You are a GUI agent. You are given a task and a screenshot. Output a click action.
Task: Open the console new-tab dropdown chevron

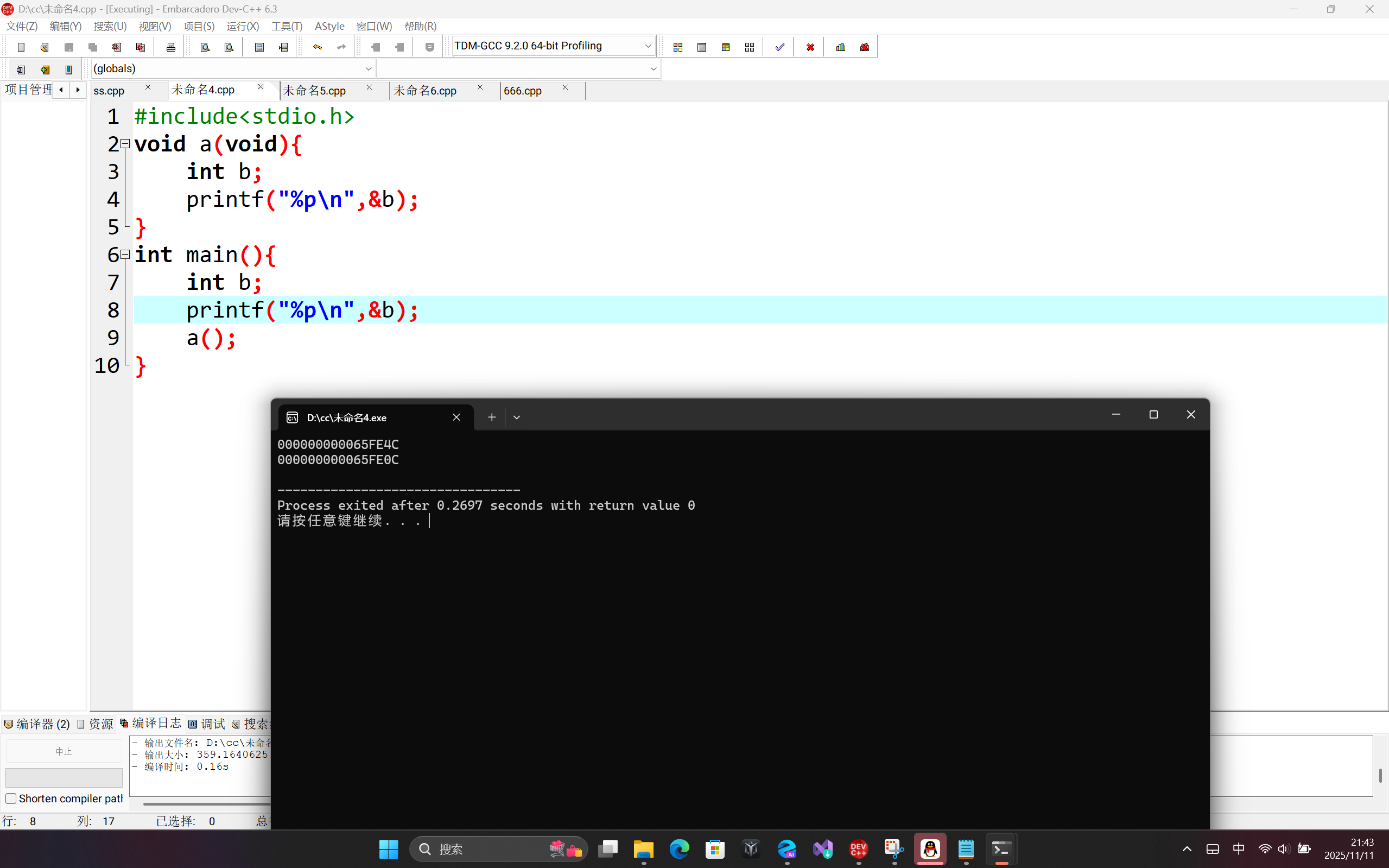517,417
